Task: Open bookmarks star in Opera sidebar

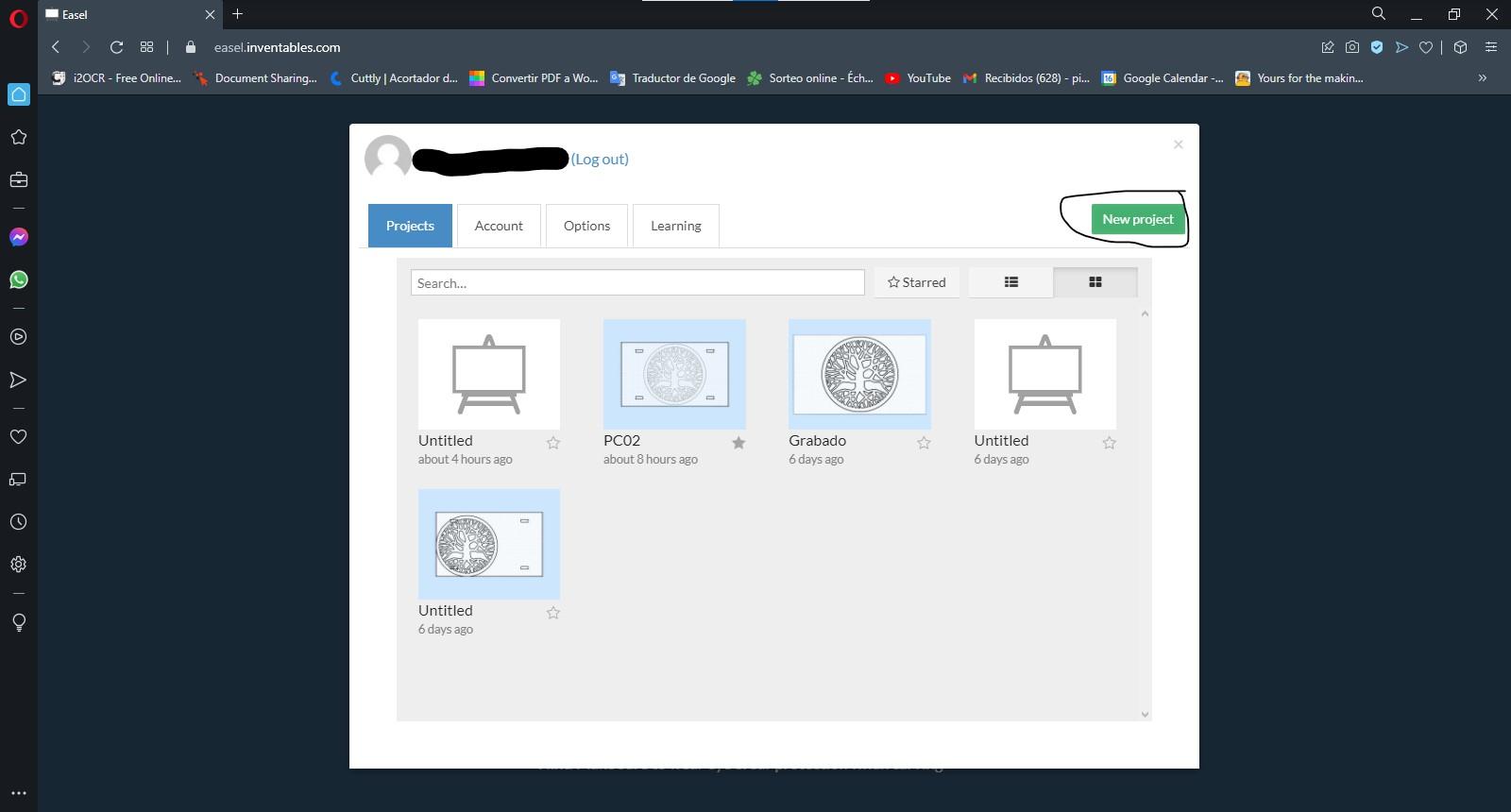Action: tap(18, 137)
